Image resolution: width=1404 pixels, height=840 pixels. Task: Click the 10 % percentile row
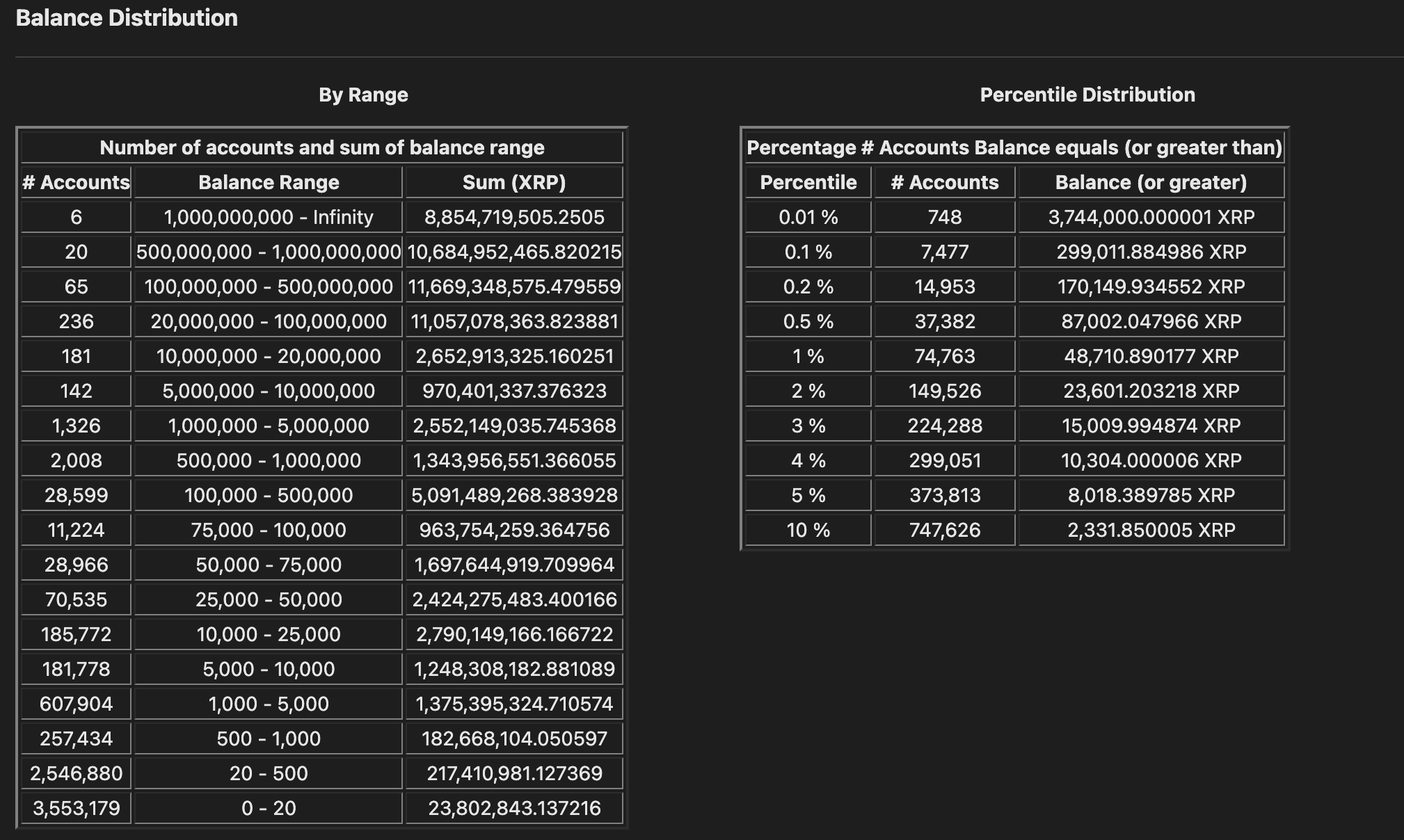(x=808, y=530)
